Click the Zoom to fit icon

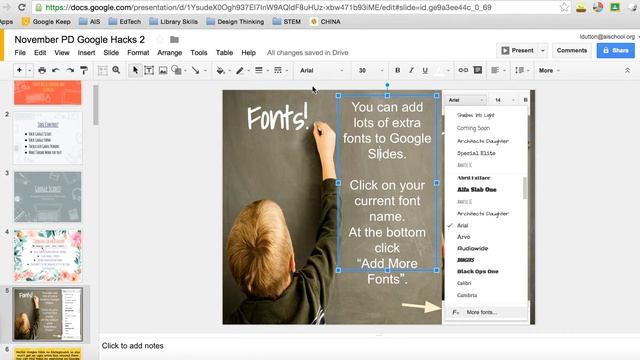pos(102,70)
